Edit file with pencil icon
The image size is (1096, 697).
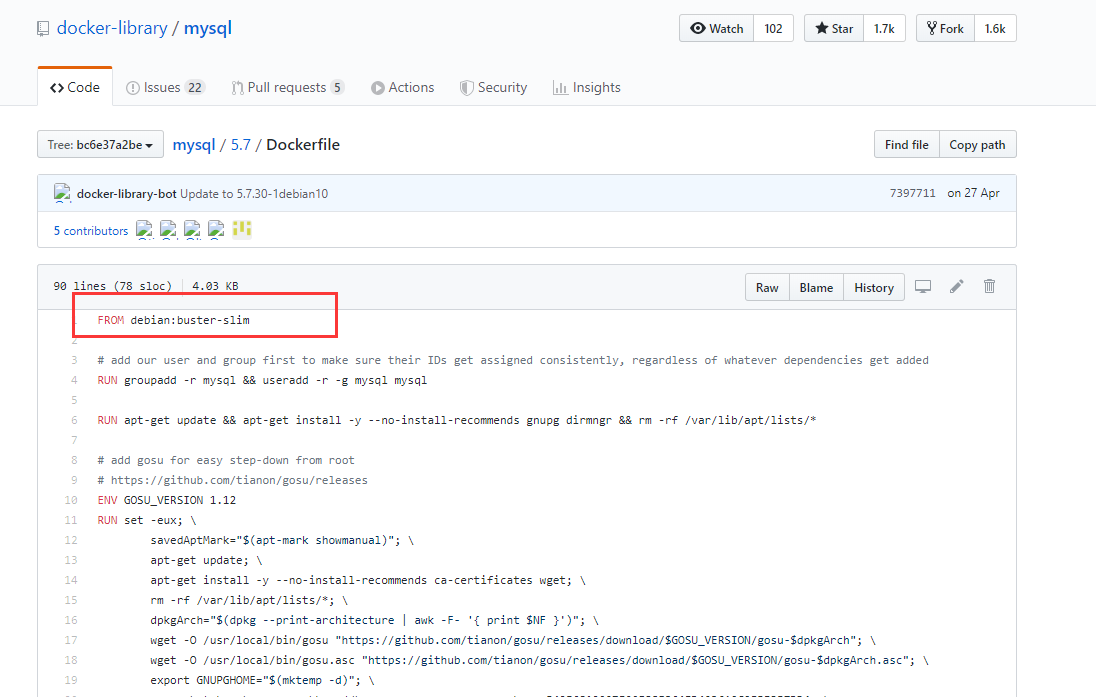[956, 287]
